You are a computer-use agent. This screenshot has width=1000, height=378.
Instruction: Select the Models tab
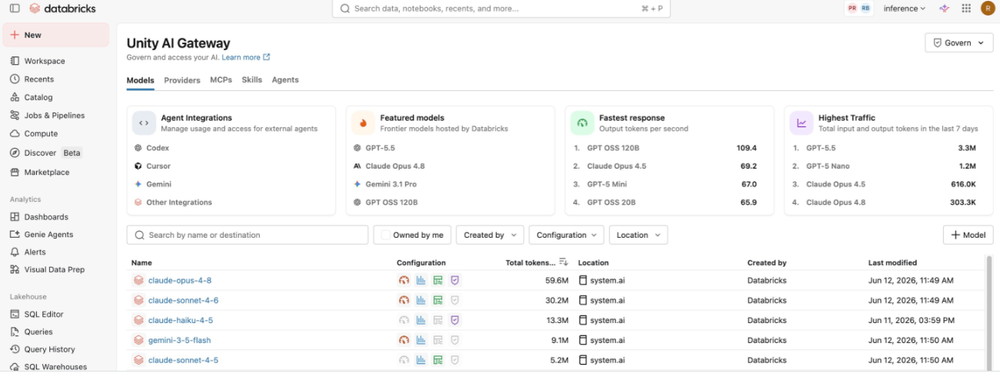[x=140, y=80]
